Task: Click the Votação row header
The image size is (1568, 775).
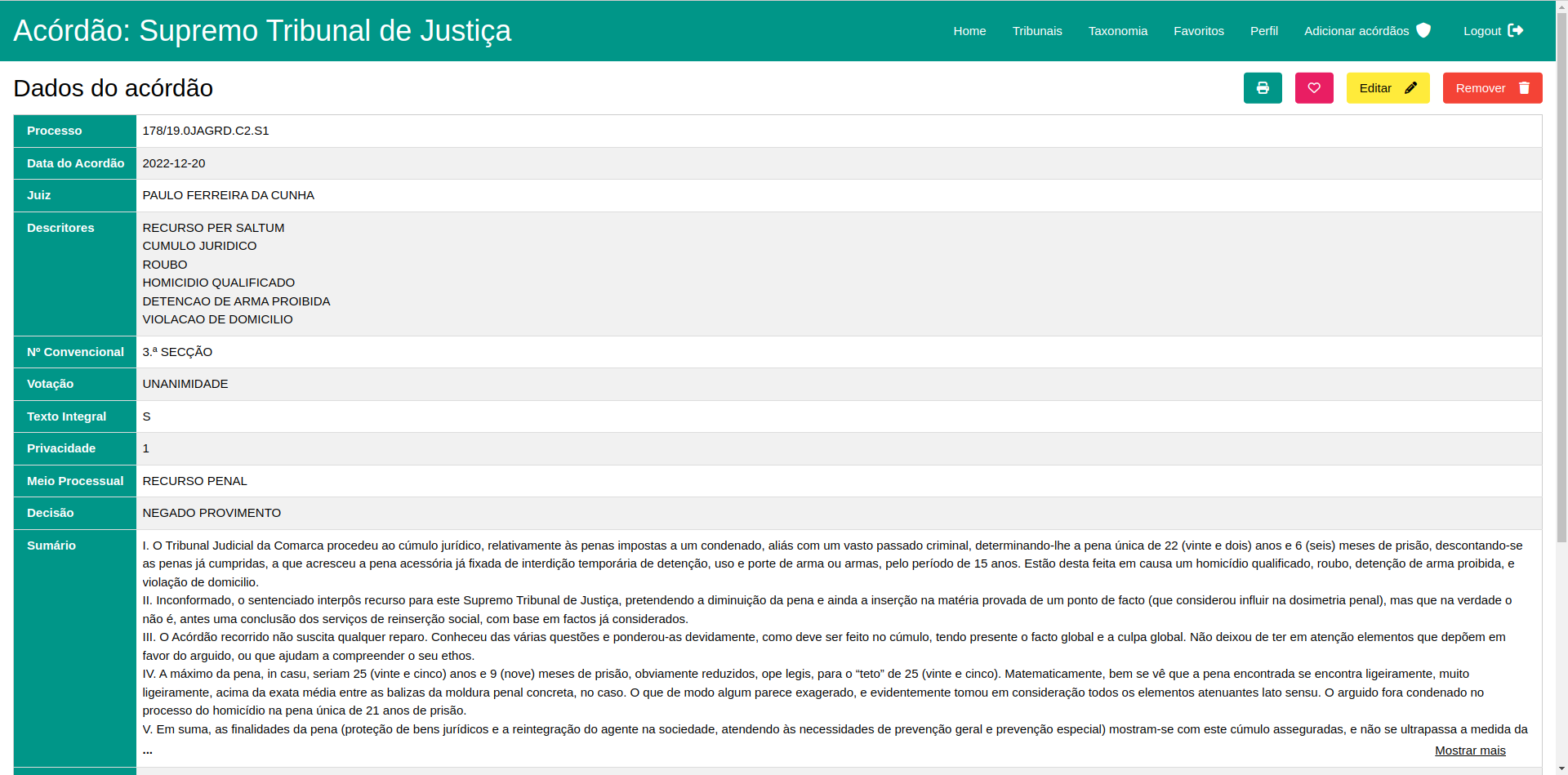Action: [75, 384]
